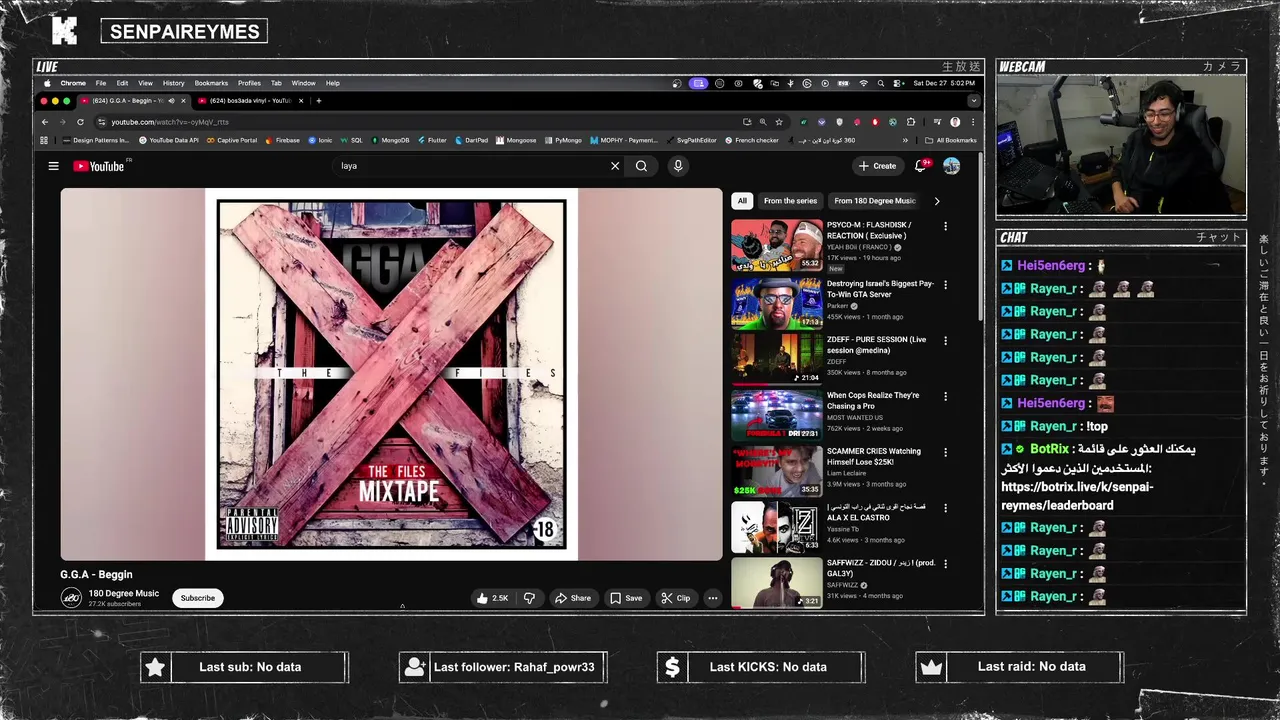Image resolution: width=1280 pixels, height=720 pixels.
Task: Show more filter chips with right arrow
Action: point(937,201)
